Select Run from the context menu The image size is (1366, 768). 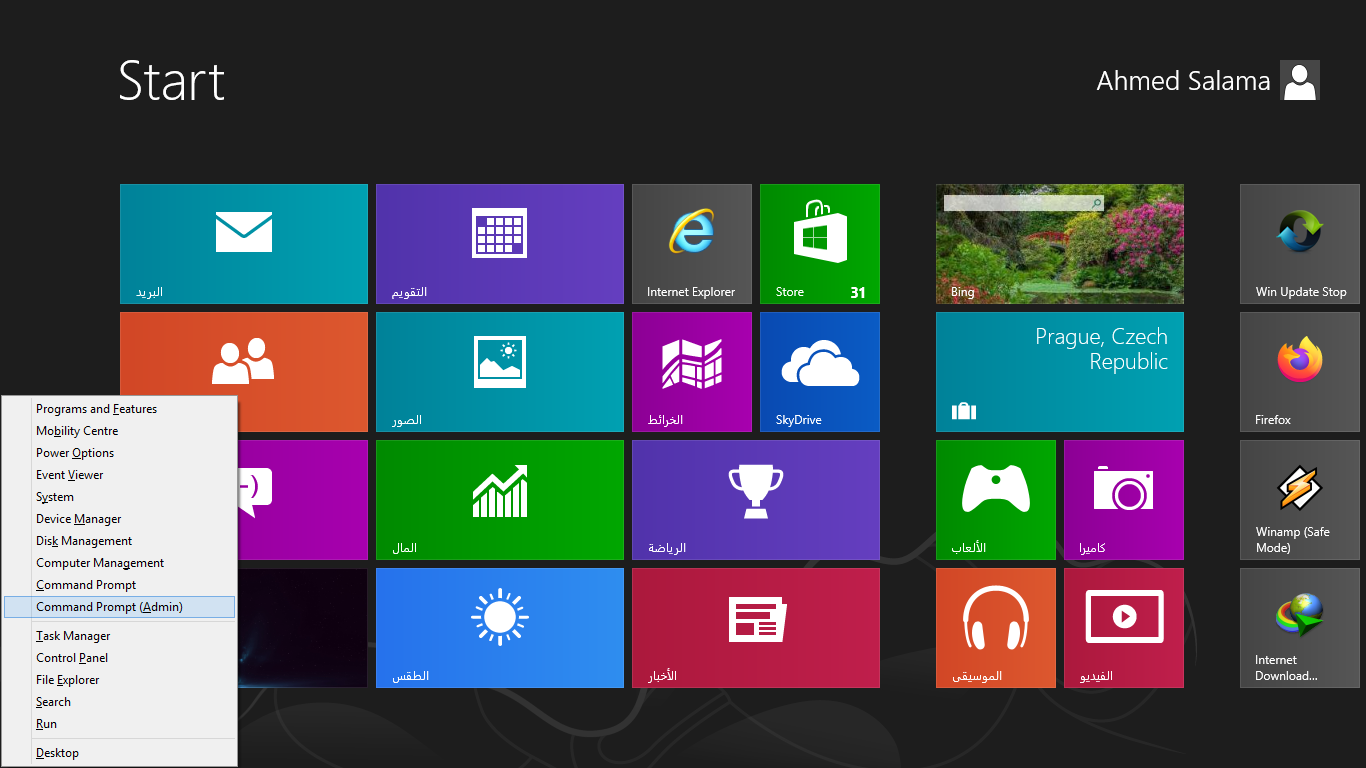click(x=120, y=724)
